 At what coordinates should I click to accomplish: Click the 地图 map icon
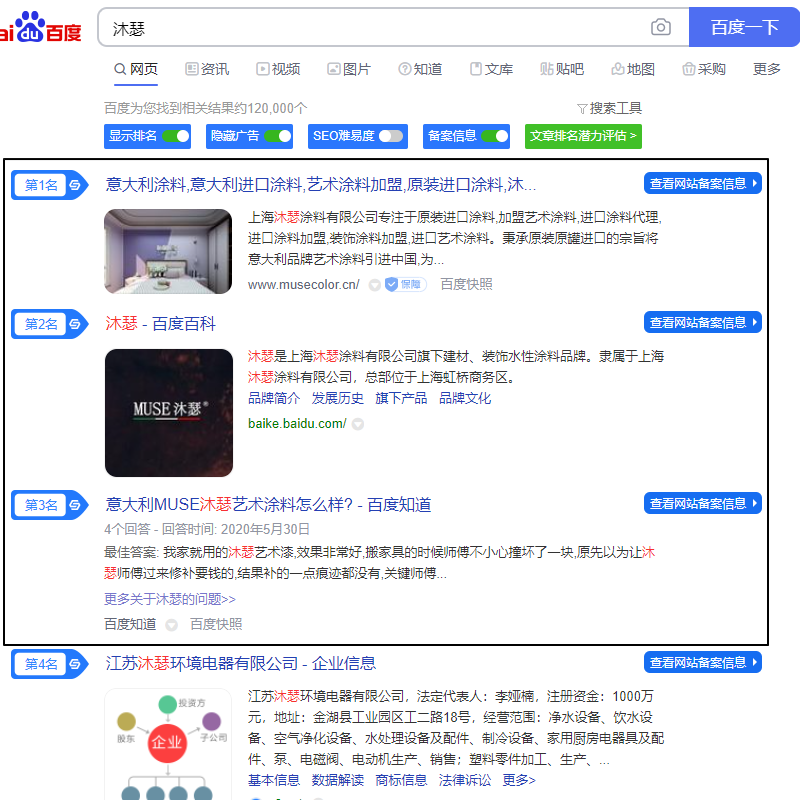[x=617, y=69]
